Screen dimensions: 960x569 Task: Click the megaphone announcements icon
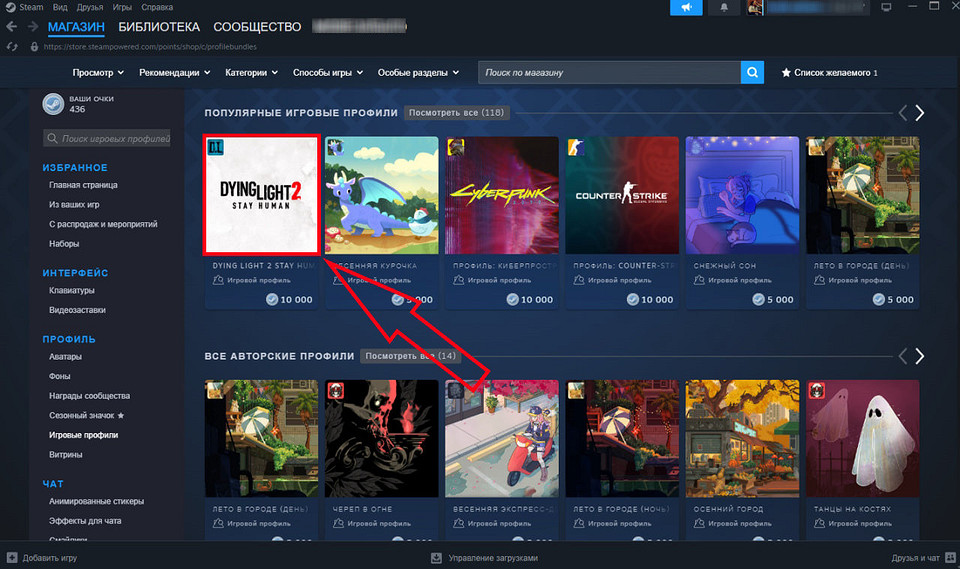tap(686, 8)
